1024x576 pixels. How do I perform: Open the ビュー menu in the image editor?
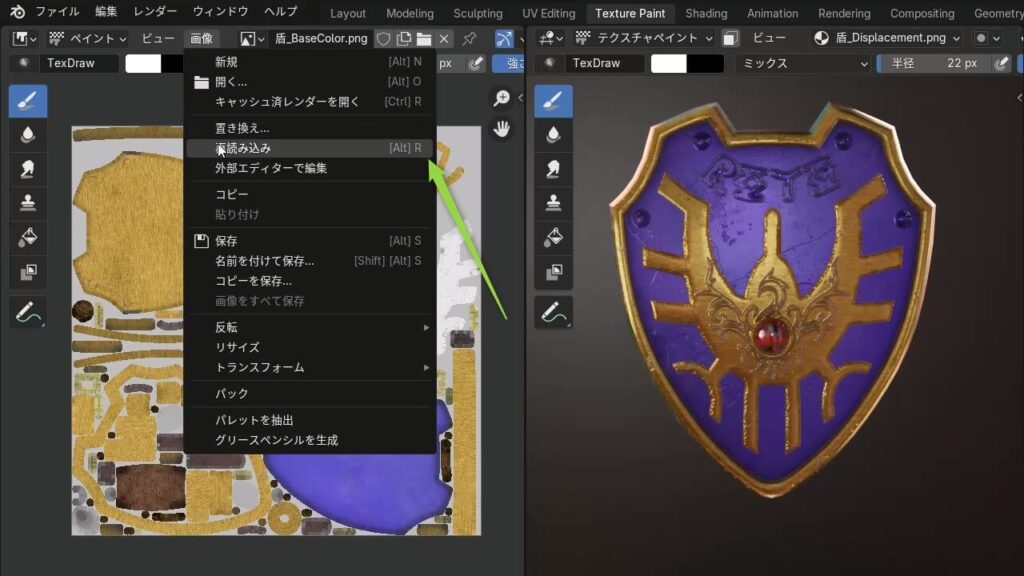158,39
